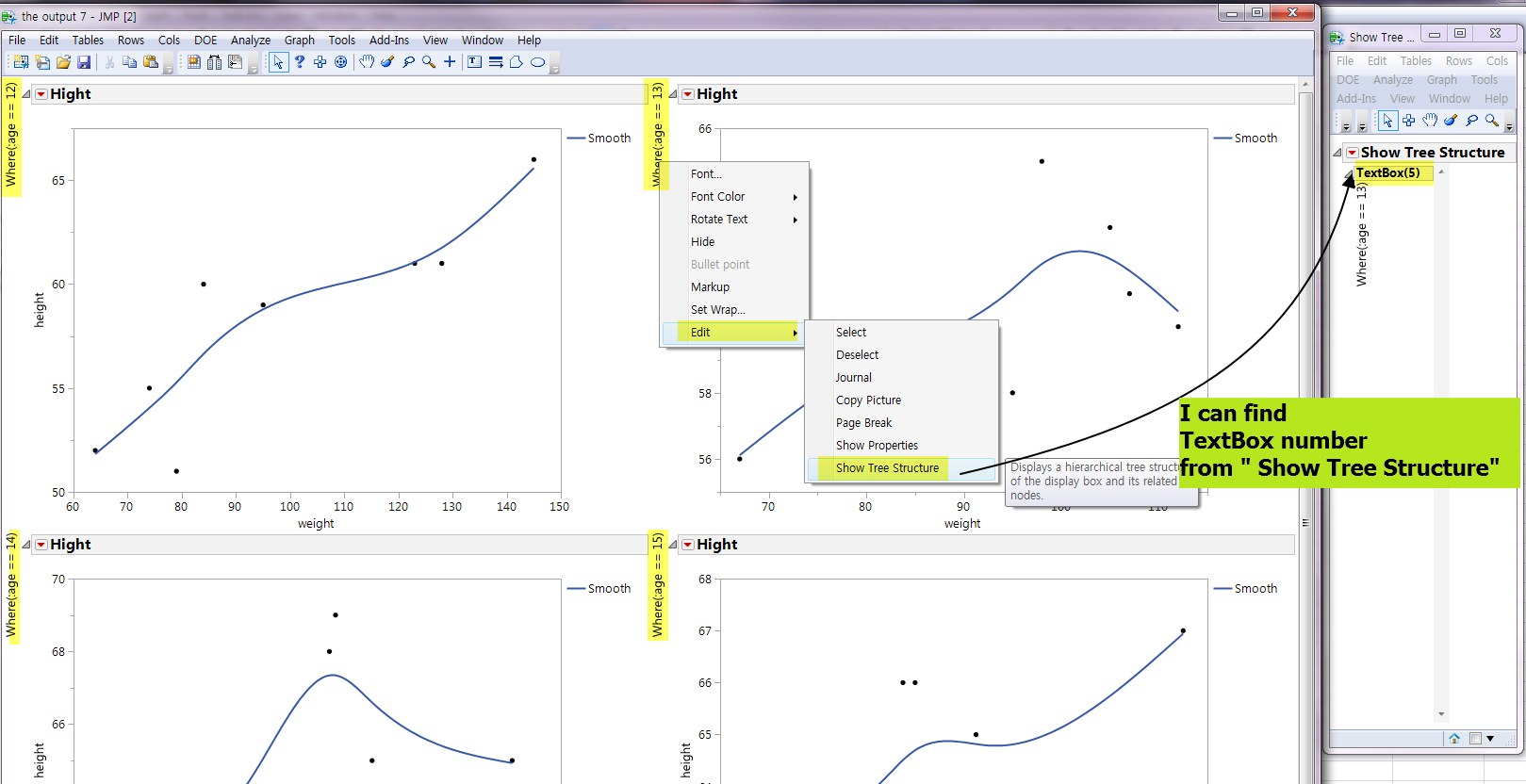Select Show Properties in Edit submenu
Viewport: 1526px width, 784px height.
pyautogui.click(x=877, y=446)
